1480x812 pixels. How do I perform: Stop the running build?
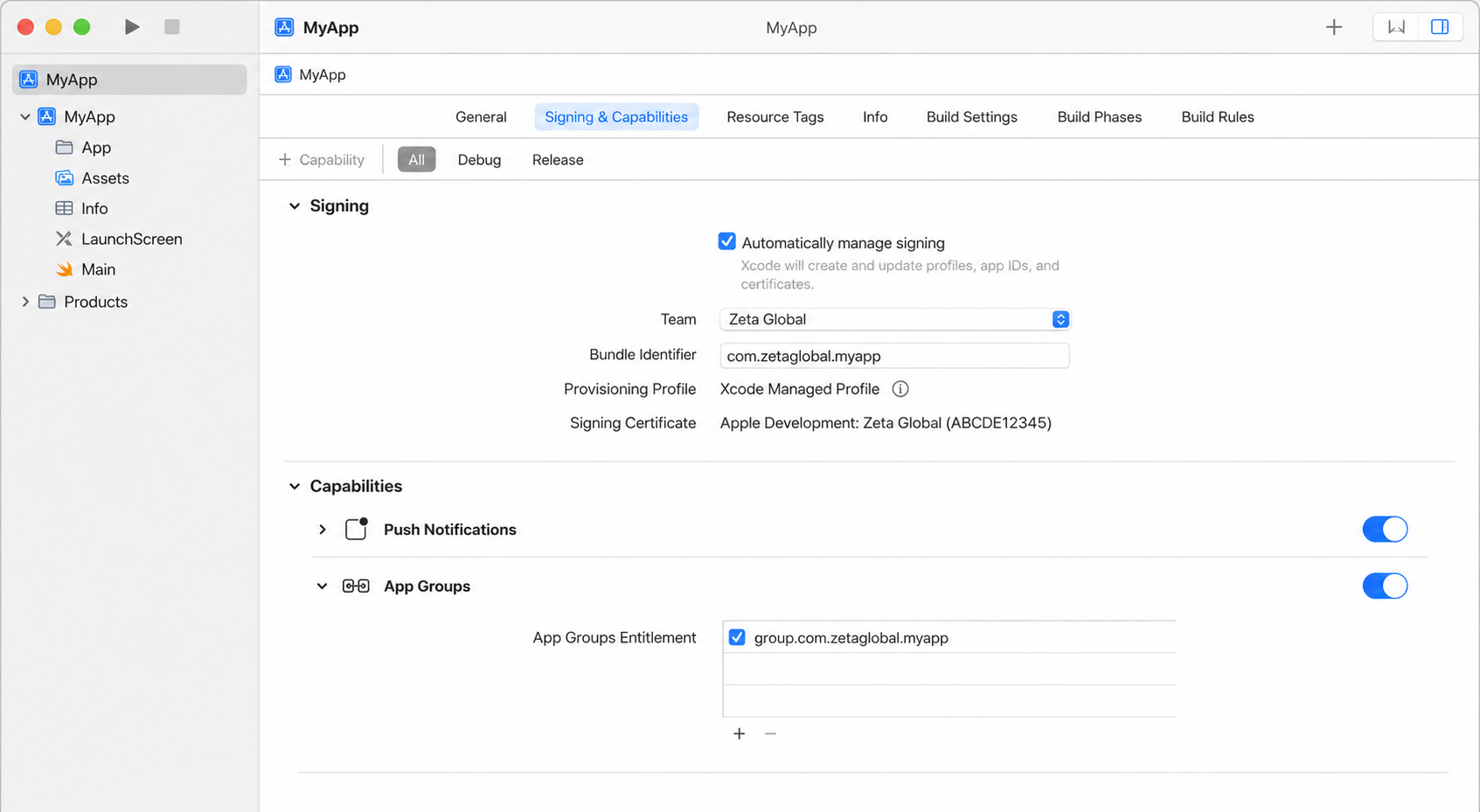tap(172, 27)
